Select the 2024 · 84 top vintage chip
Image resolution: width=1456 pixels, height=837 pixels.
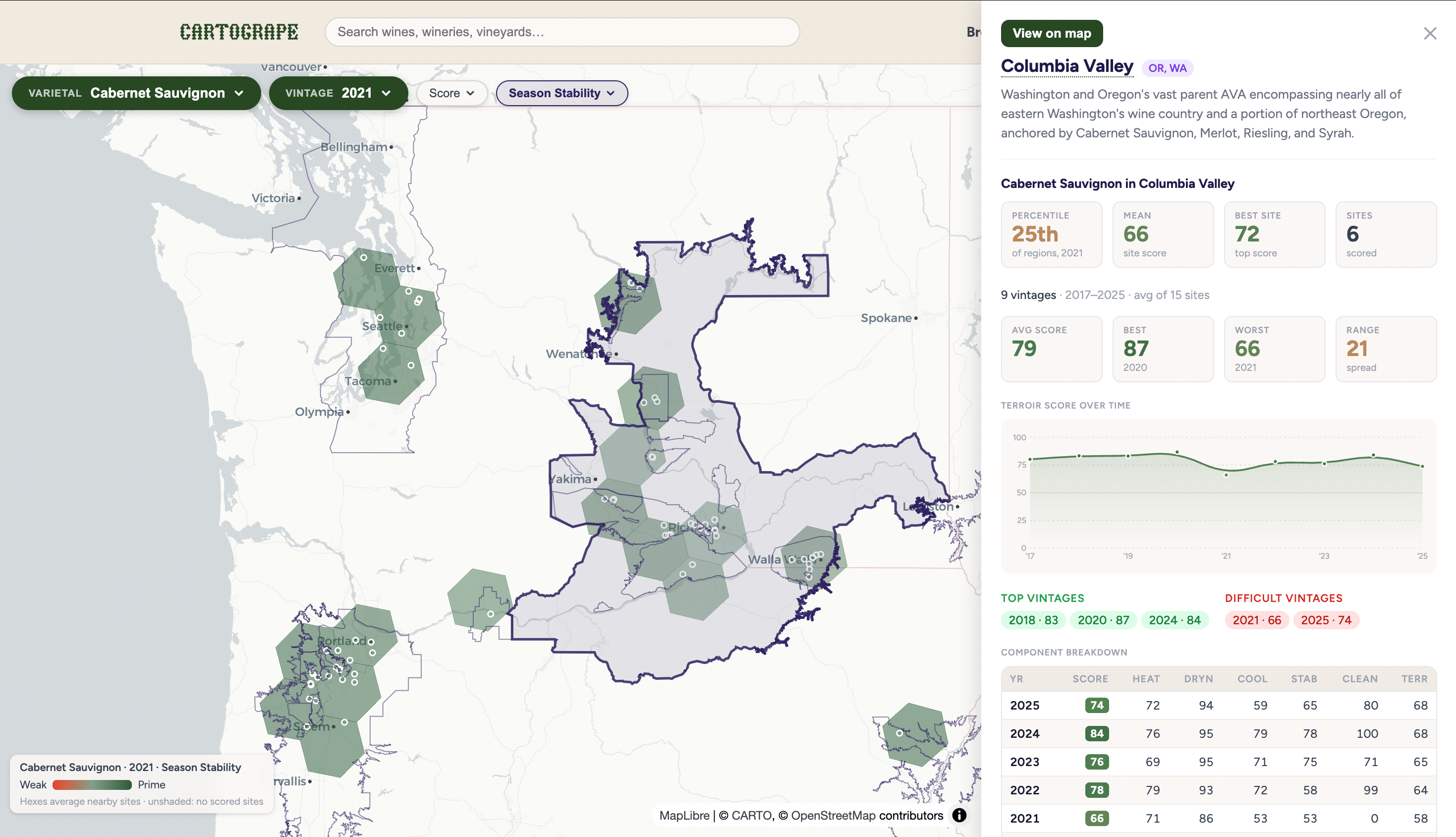(1175, 620)
